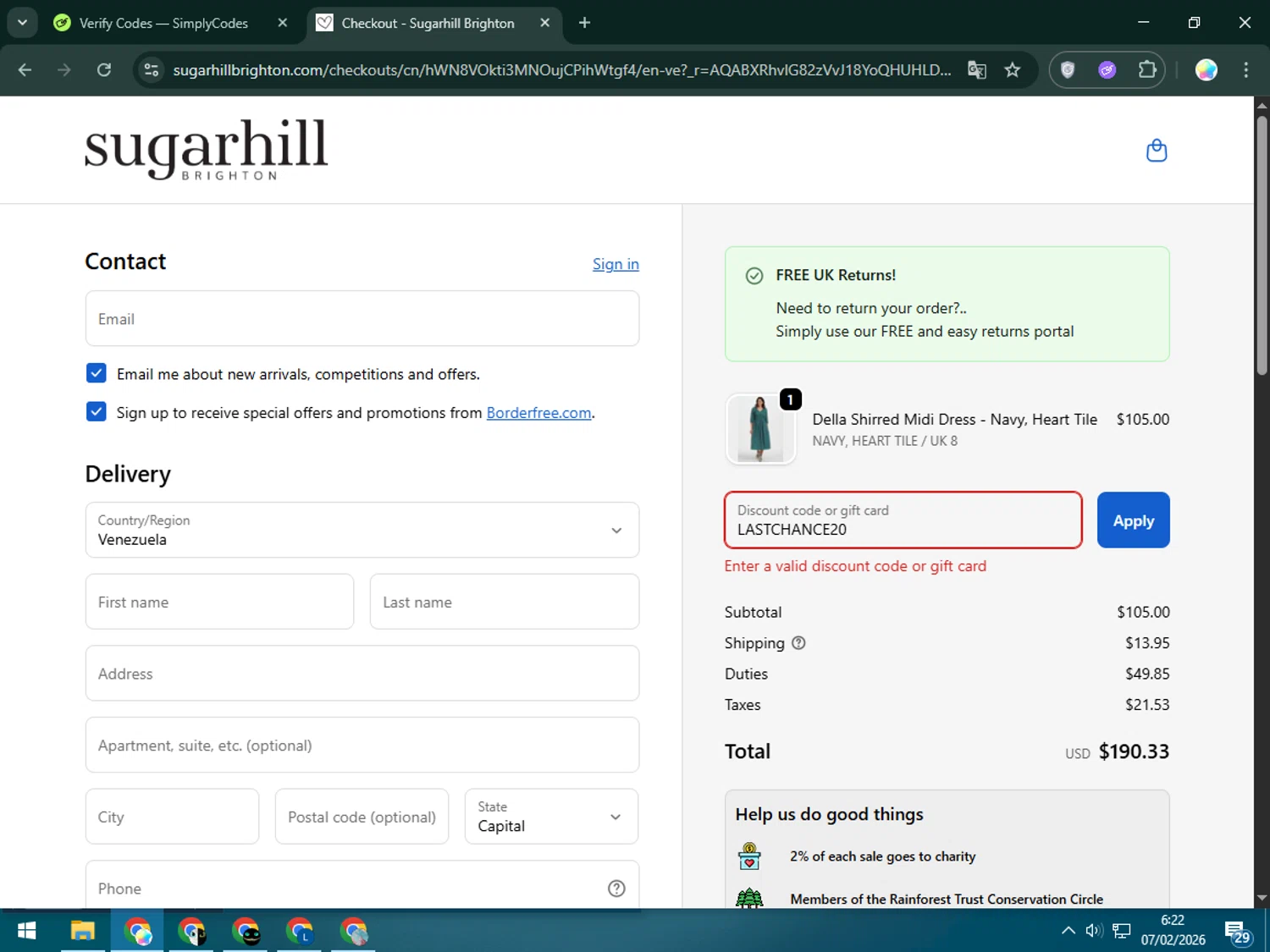Open the State dropdown showing Capital
The width and height of the screenshot is (1270, 952).
coord(551,817)
